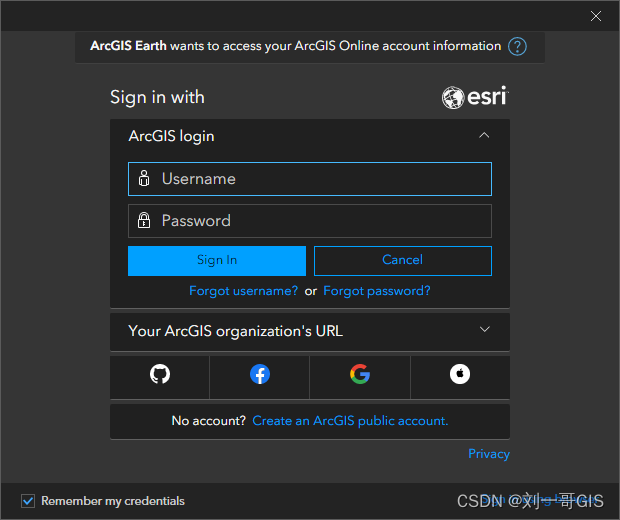
Task: Open the Forgot password? link
Action: [x=377, y=291]
